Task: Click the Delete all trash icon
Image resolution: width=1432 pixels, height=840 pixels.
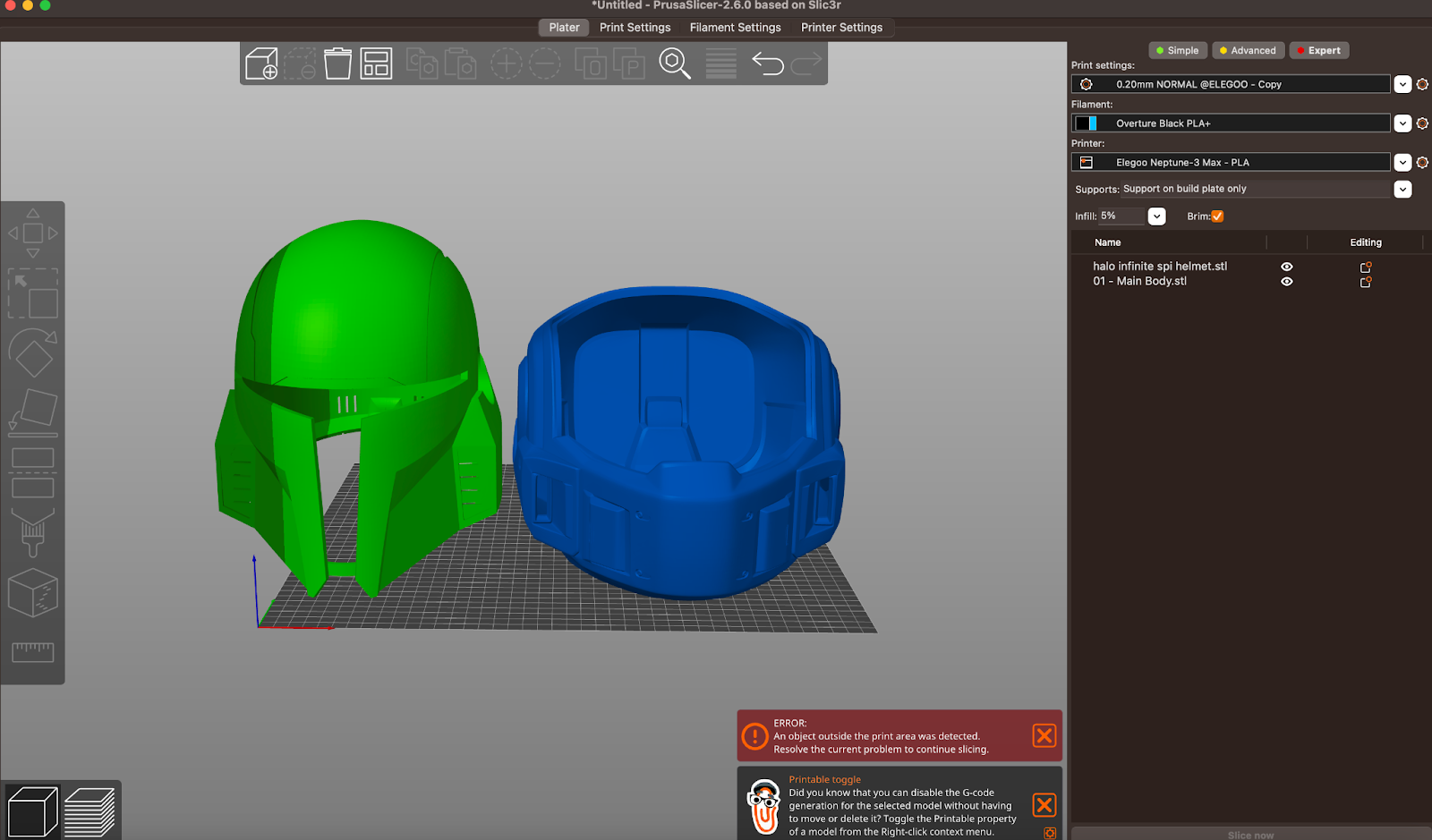Action: click(337, 64)
